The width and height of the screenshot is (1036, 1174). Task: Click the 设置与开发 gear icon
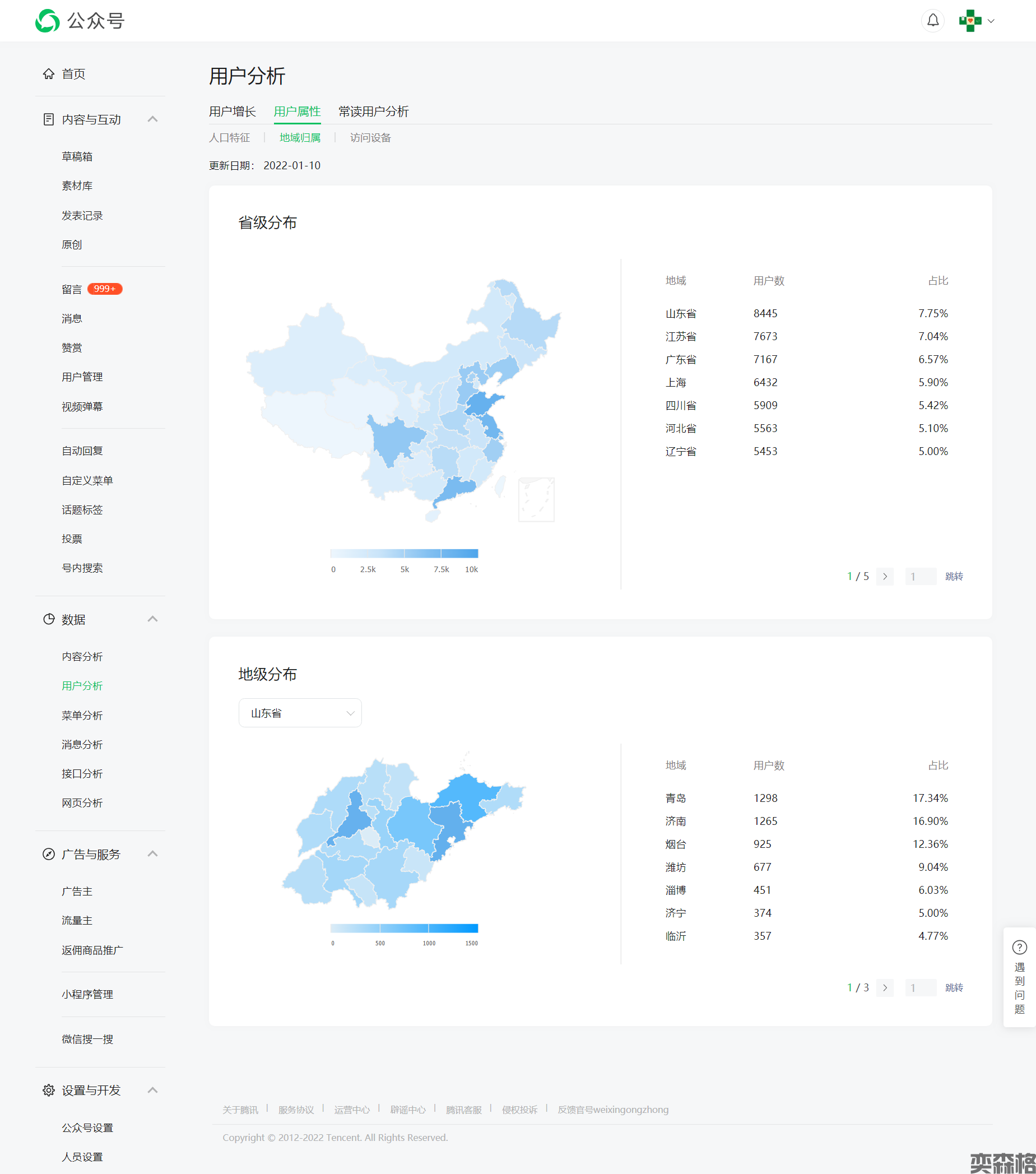[49, 1090]
